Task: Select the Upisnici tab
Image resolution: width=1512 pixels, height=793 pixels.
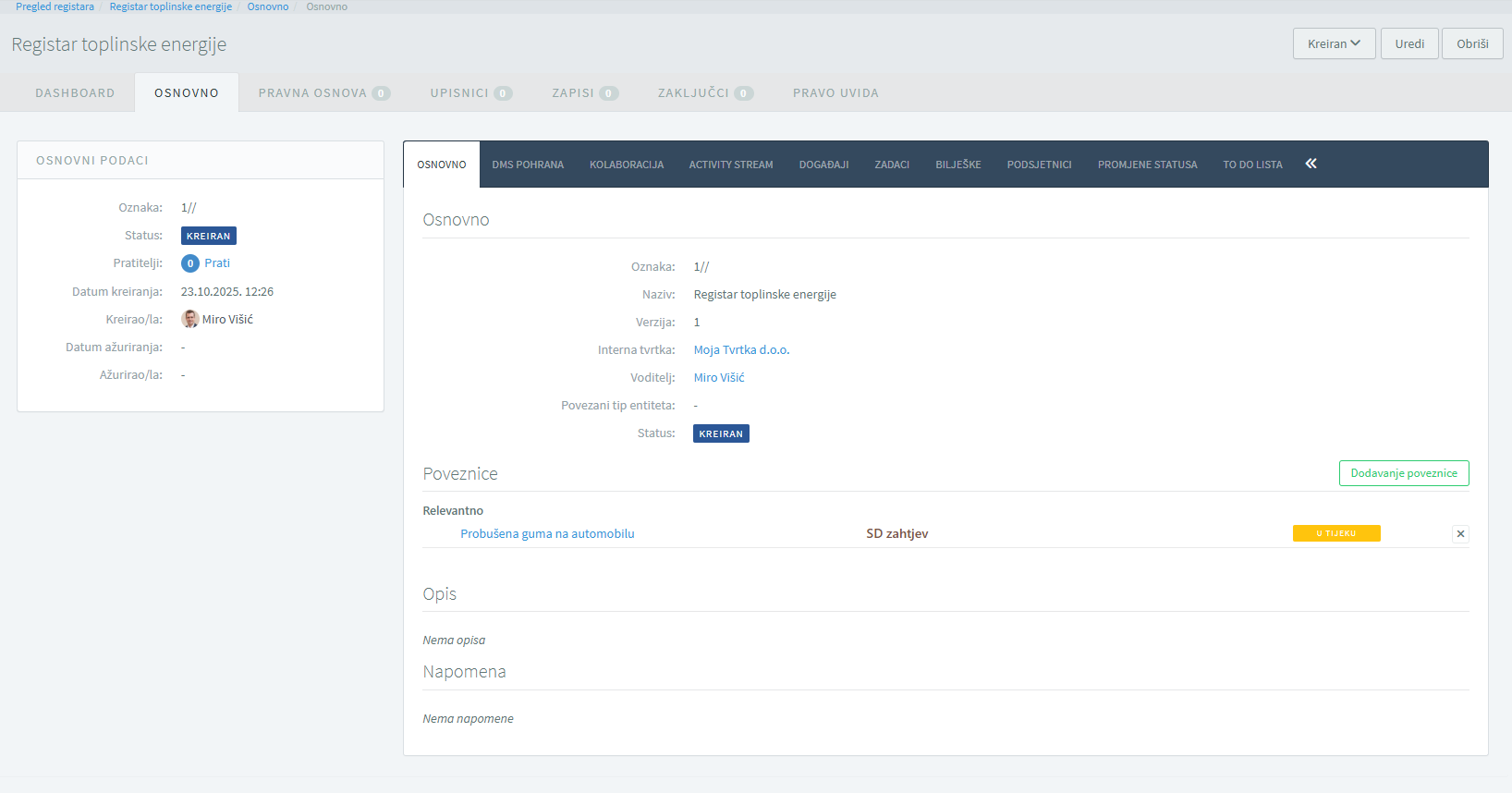Action: coord(469,93)
